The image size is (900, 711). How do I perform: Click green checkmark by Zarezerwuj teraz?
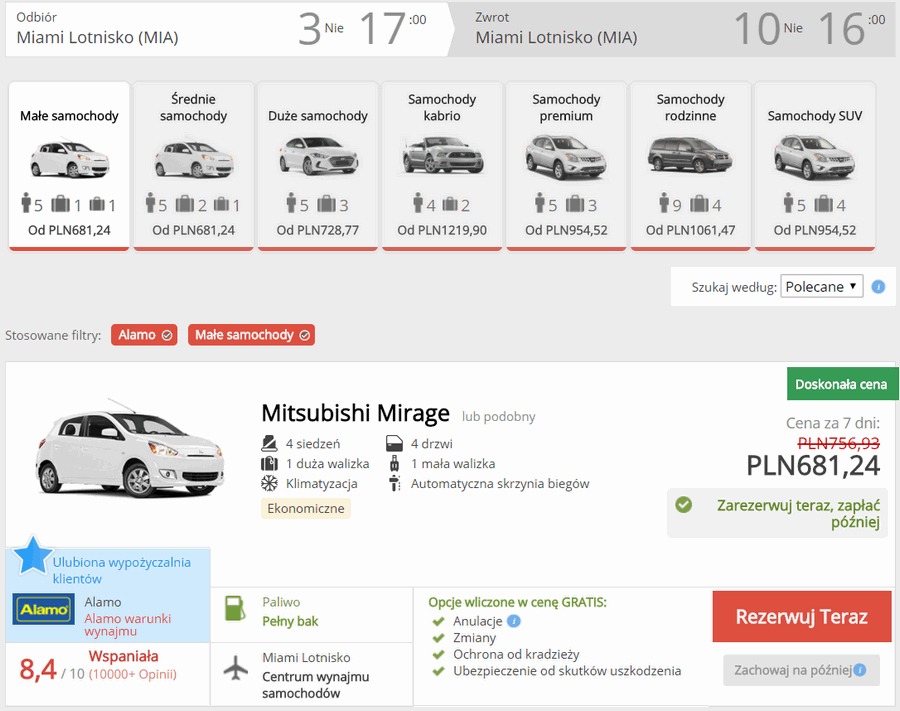point(683,505)
